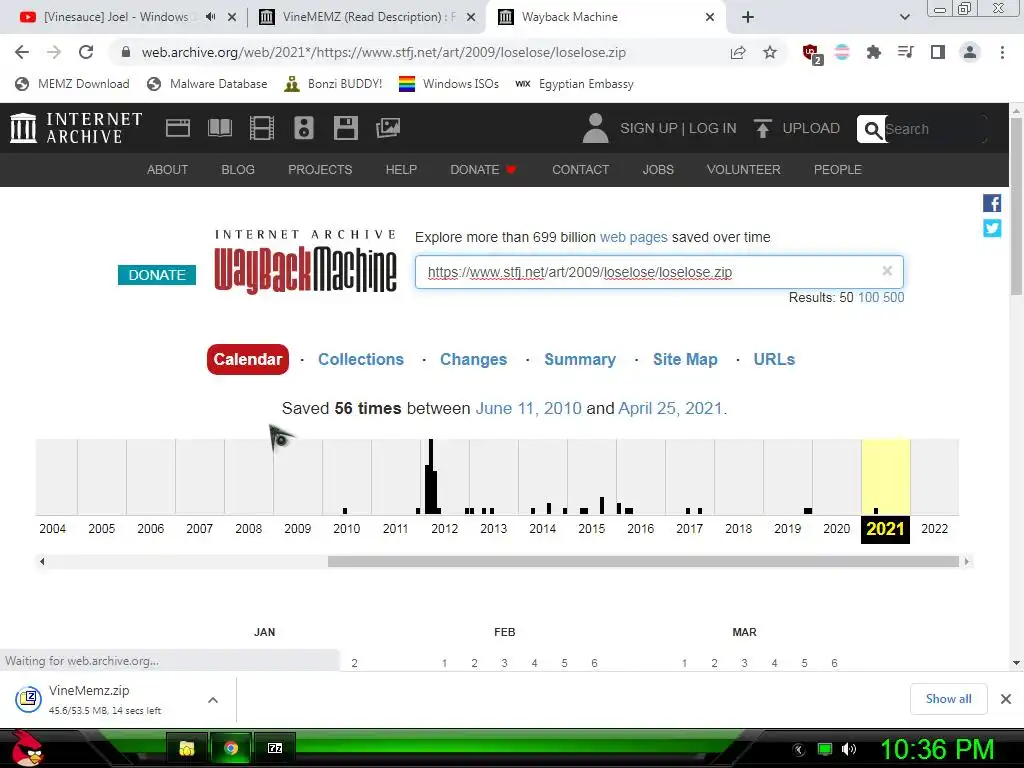
Task: Open the ABOUT menu item
Action: pos(167,169)
